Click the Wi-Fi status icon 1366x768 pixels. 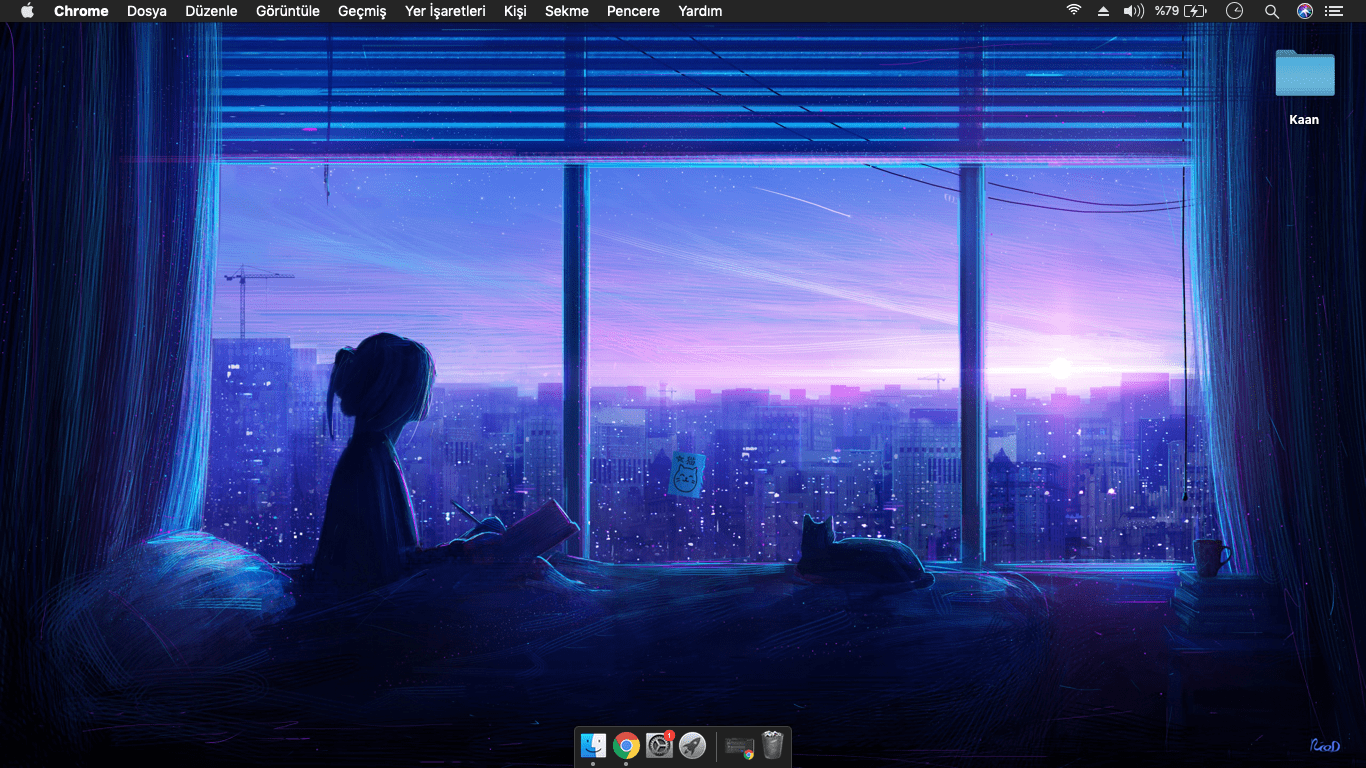[x=1074, y=11]
